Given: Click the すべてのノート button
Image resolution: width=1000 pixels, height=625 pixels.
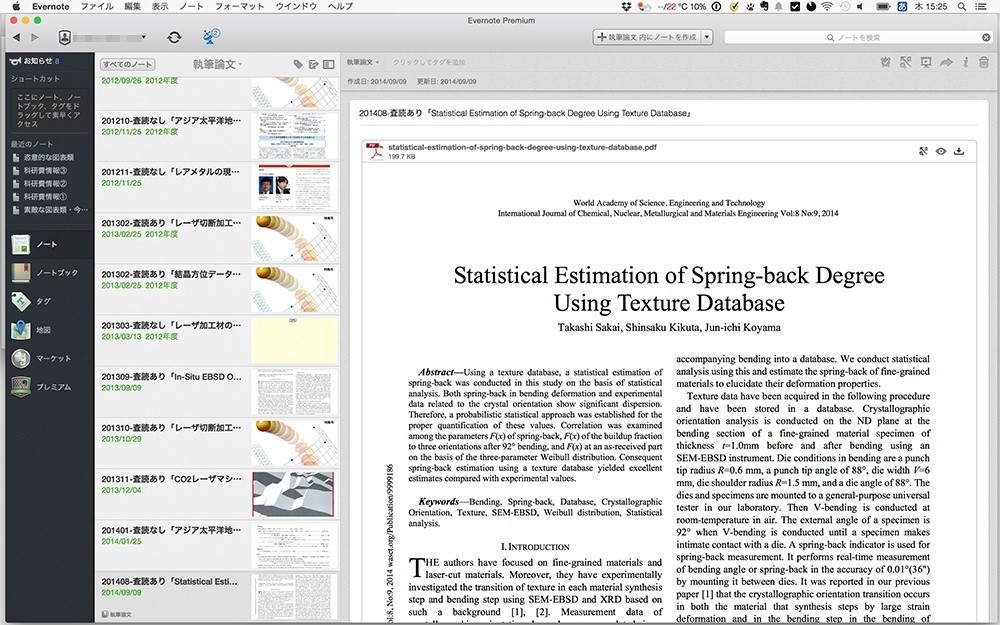Looking at the screenshot, I should pos(126,64).
